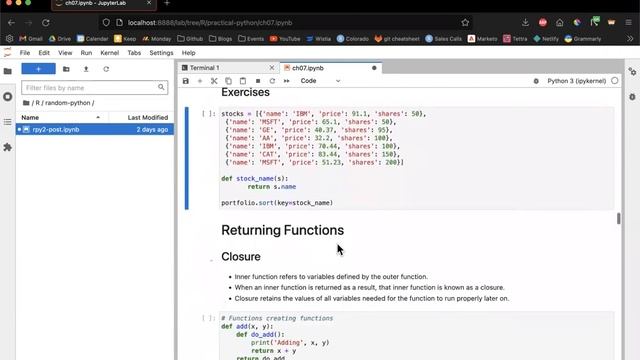Screen dimensions: 640x360
Task: Insert a cell below with plus icon
Action: tap(200, 81)
